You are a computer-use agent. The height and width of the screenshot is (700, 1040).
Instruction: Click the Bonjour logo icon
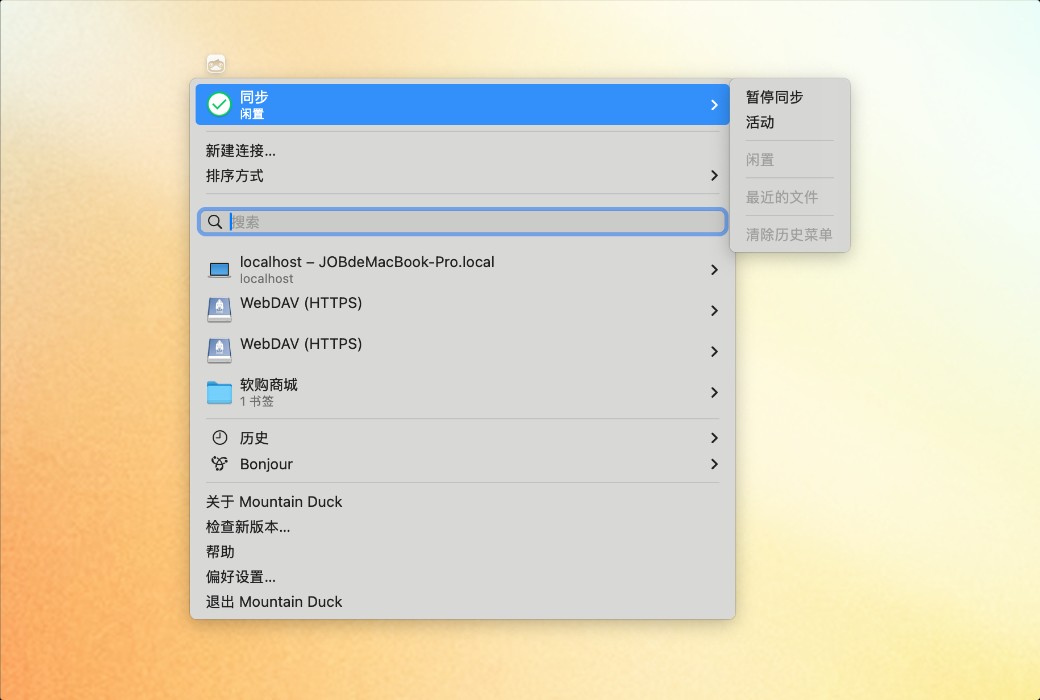coord(220,463)
